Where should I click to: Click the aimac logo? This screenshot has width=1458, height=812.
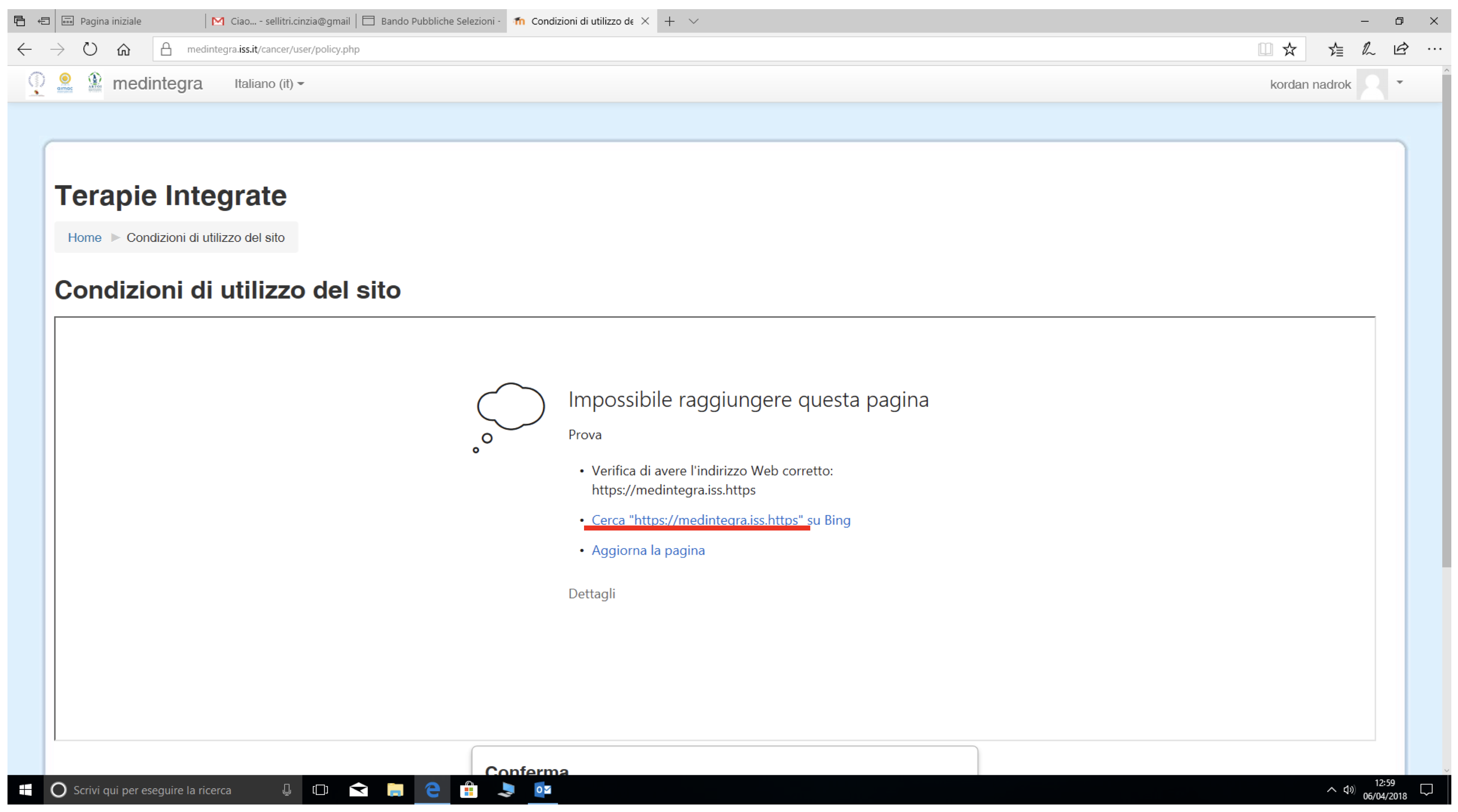[x=65, y=82]
